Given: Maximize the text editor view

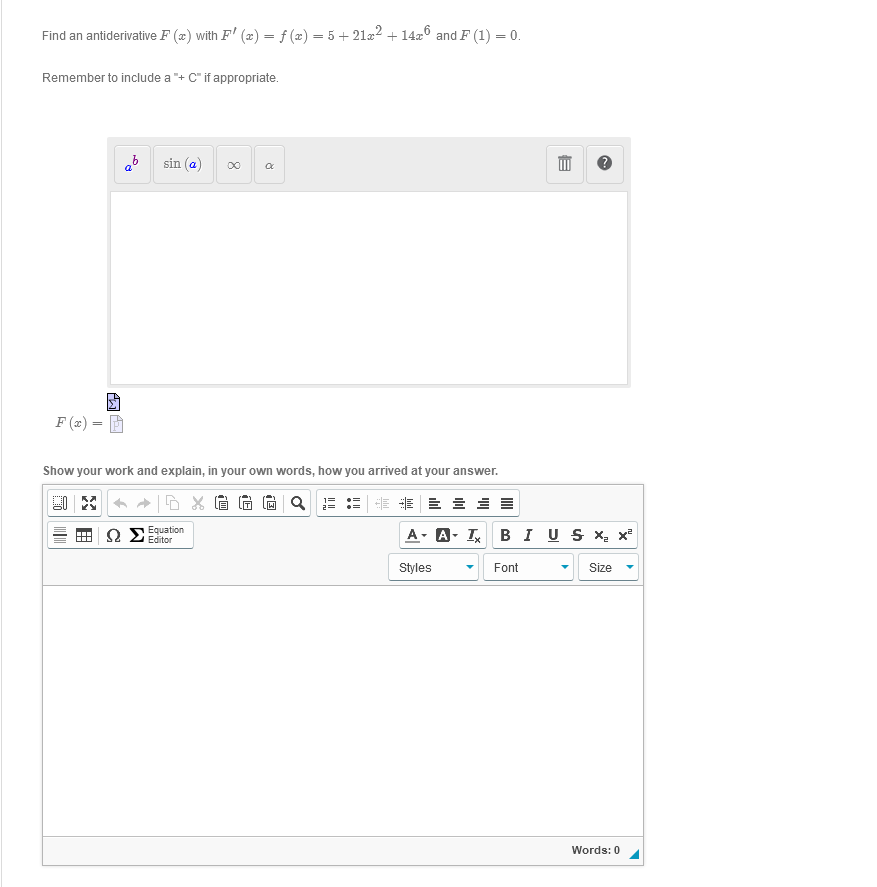Looking at the screenshot, I should pyautogui.click(x=89, y=502).
